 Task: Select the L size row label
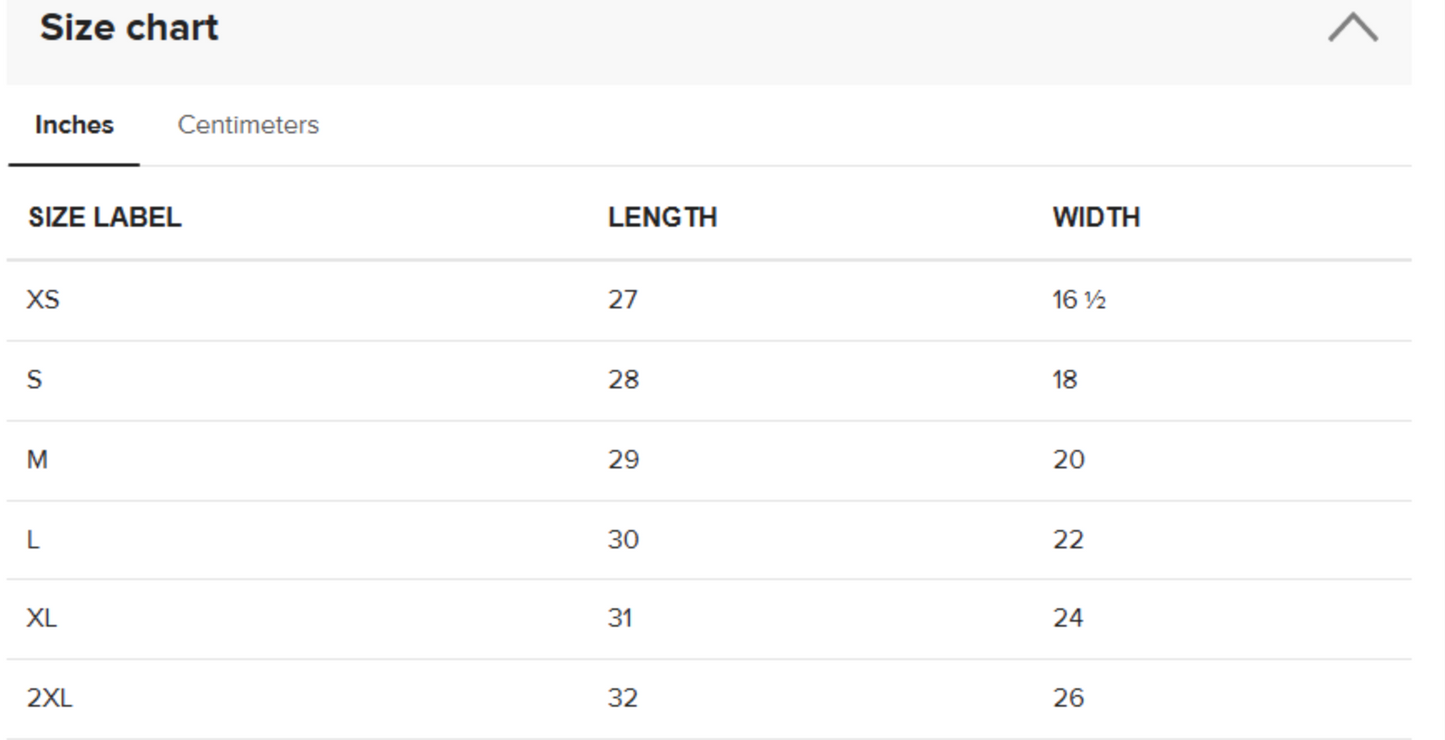point(33,540)
